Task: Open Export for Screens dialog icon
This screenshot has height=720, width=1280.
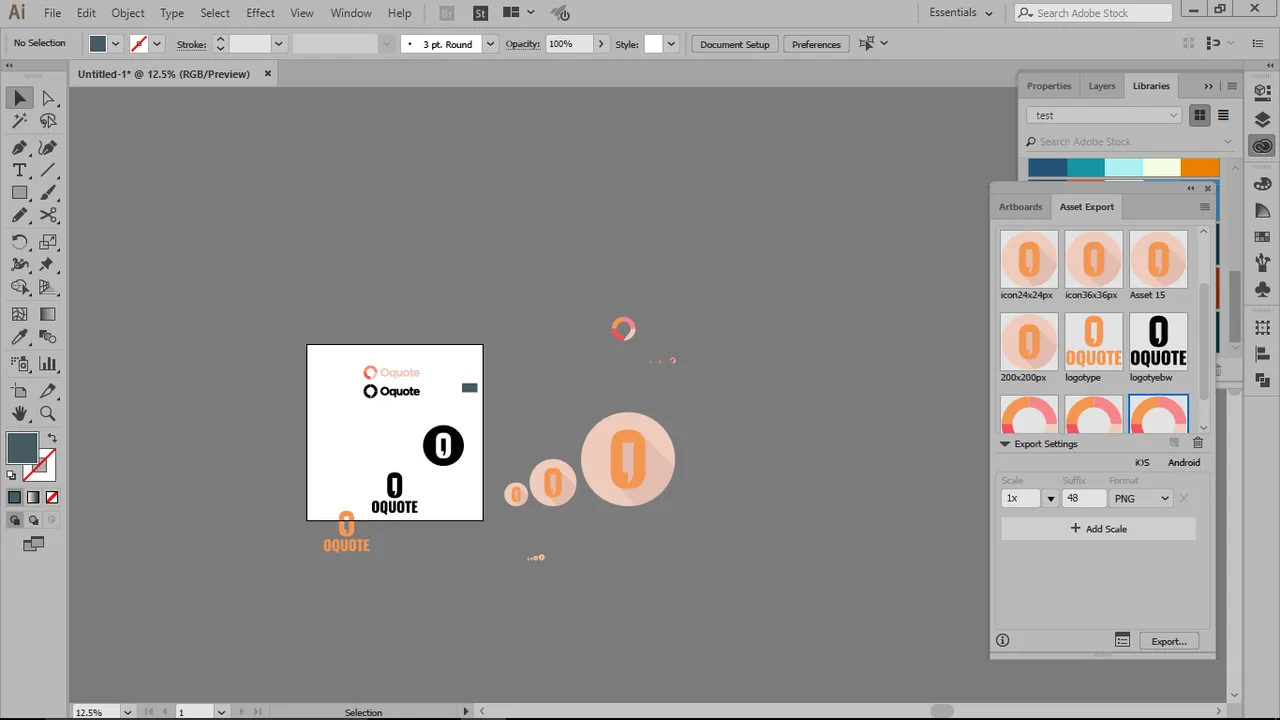Action: click(x=1122, y=641)
